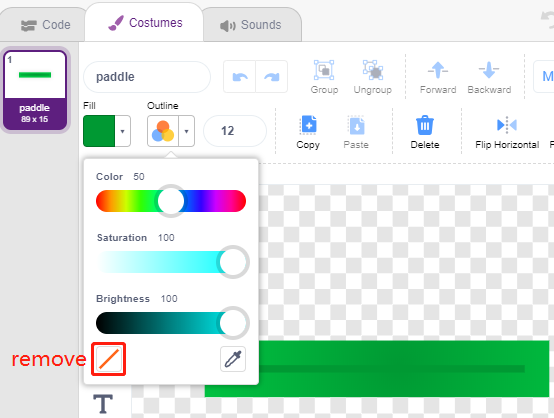The width and height of the screenshot is (554, 418).
Task: Move shape Forward with arrow icon
Action: [438, 70]
